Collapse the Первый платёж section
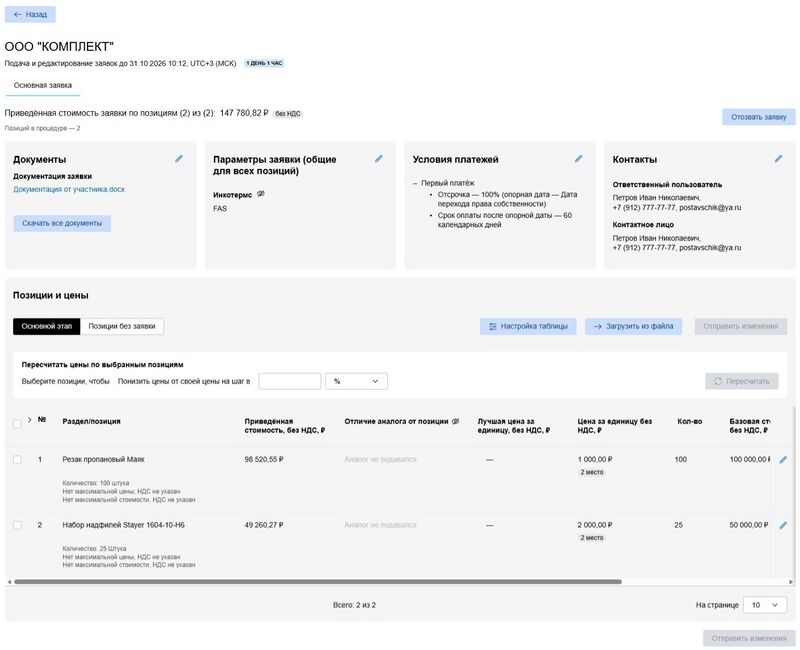The height and width of the screenshot is (650, 800). coord(415,183)
